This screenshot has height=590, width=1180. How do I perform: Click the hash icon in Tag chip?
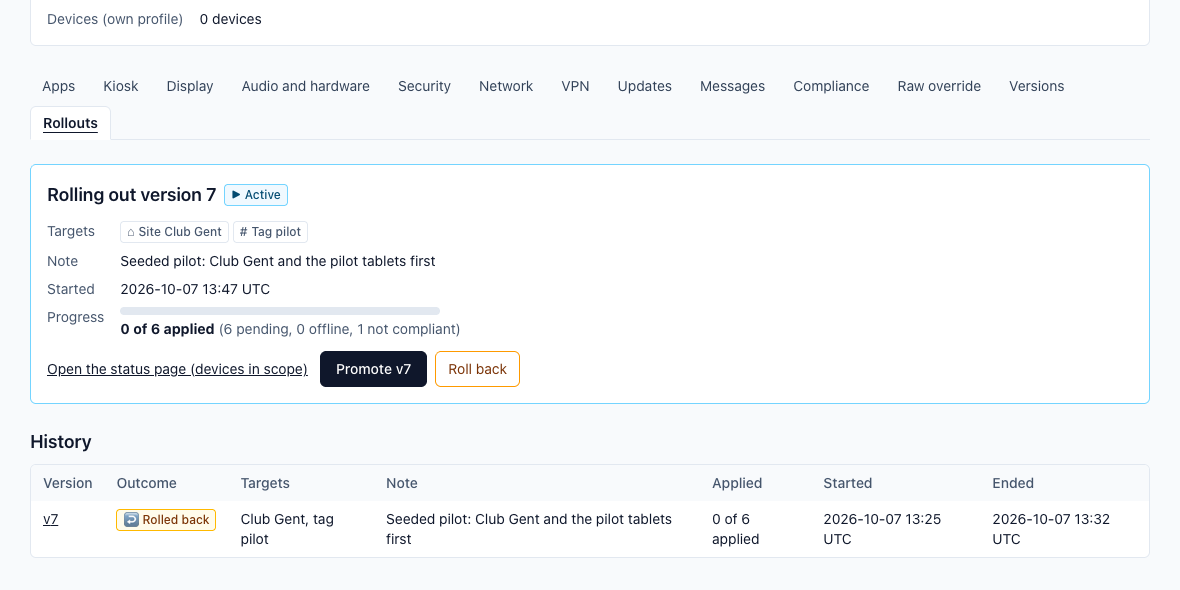pyautogui.click(x=243, y=232)
